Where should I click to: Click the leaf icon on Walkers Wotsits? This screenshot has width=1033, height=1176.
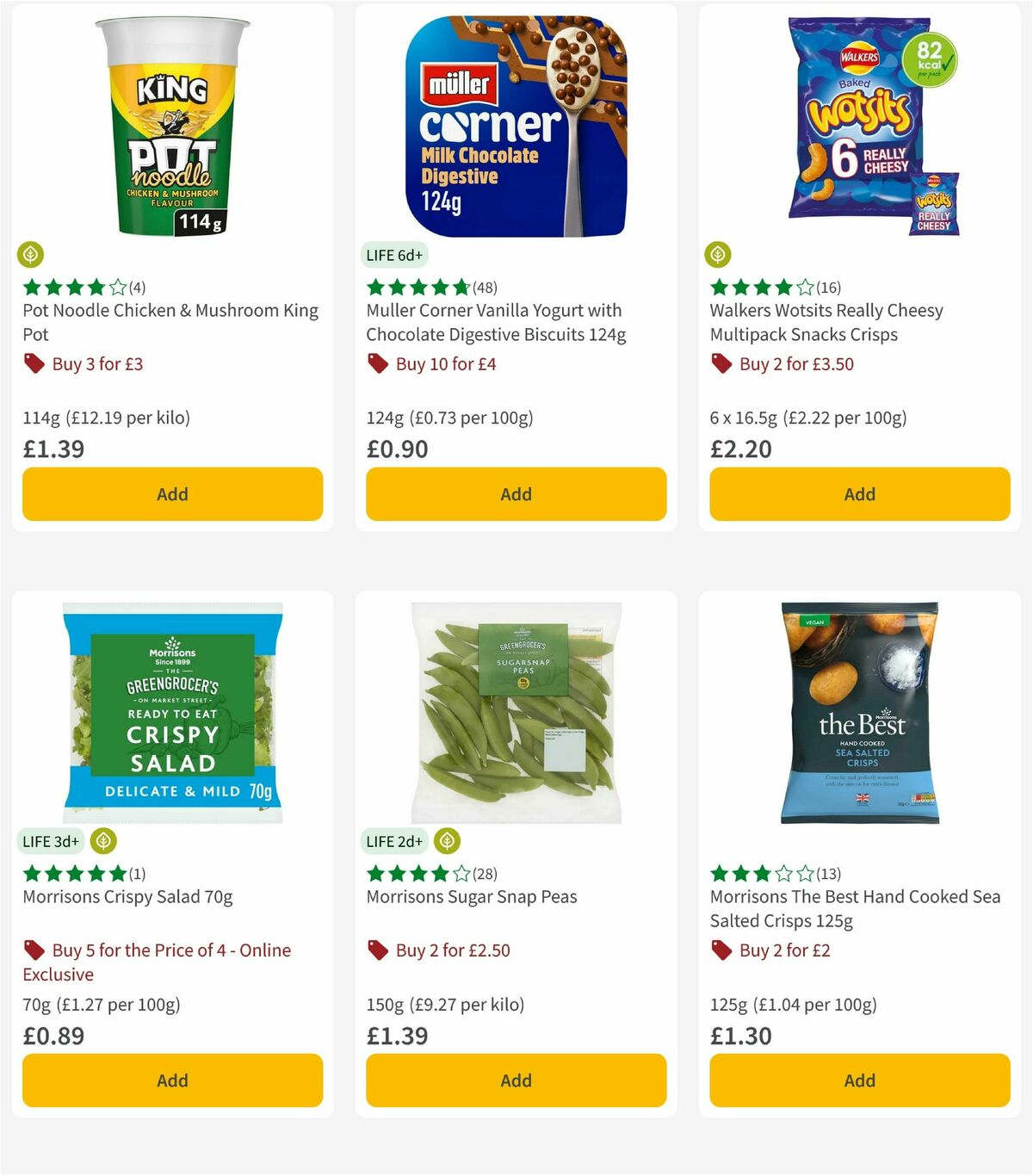(x=719, y=255)
